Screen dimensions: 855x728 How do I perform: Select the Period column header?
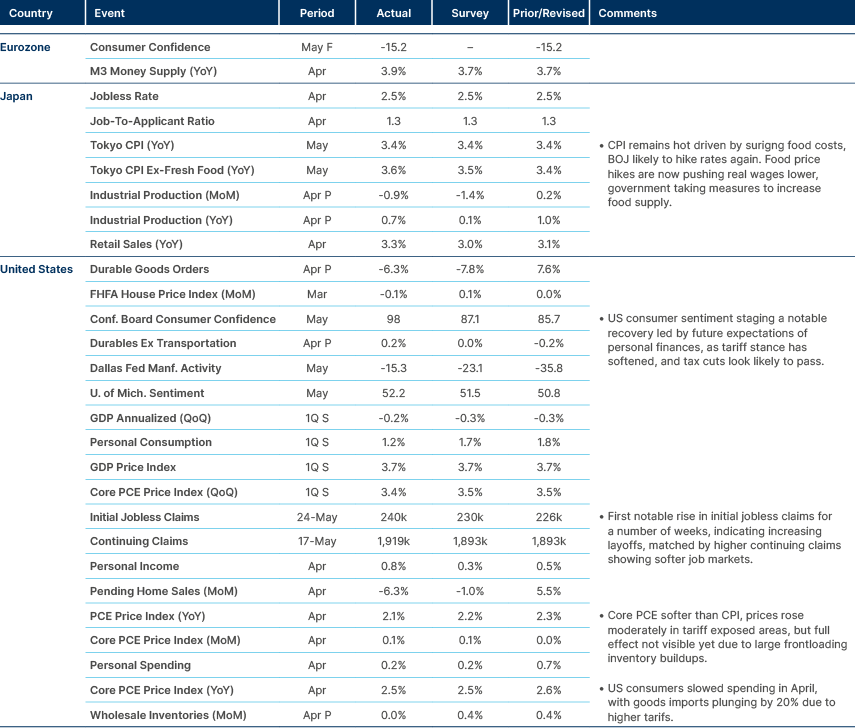316,14
